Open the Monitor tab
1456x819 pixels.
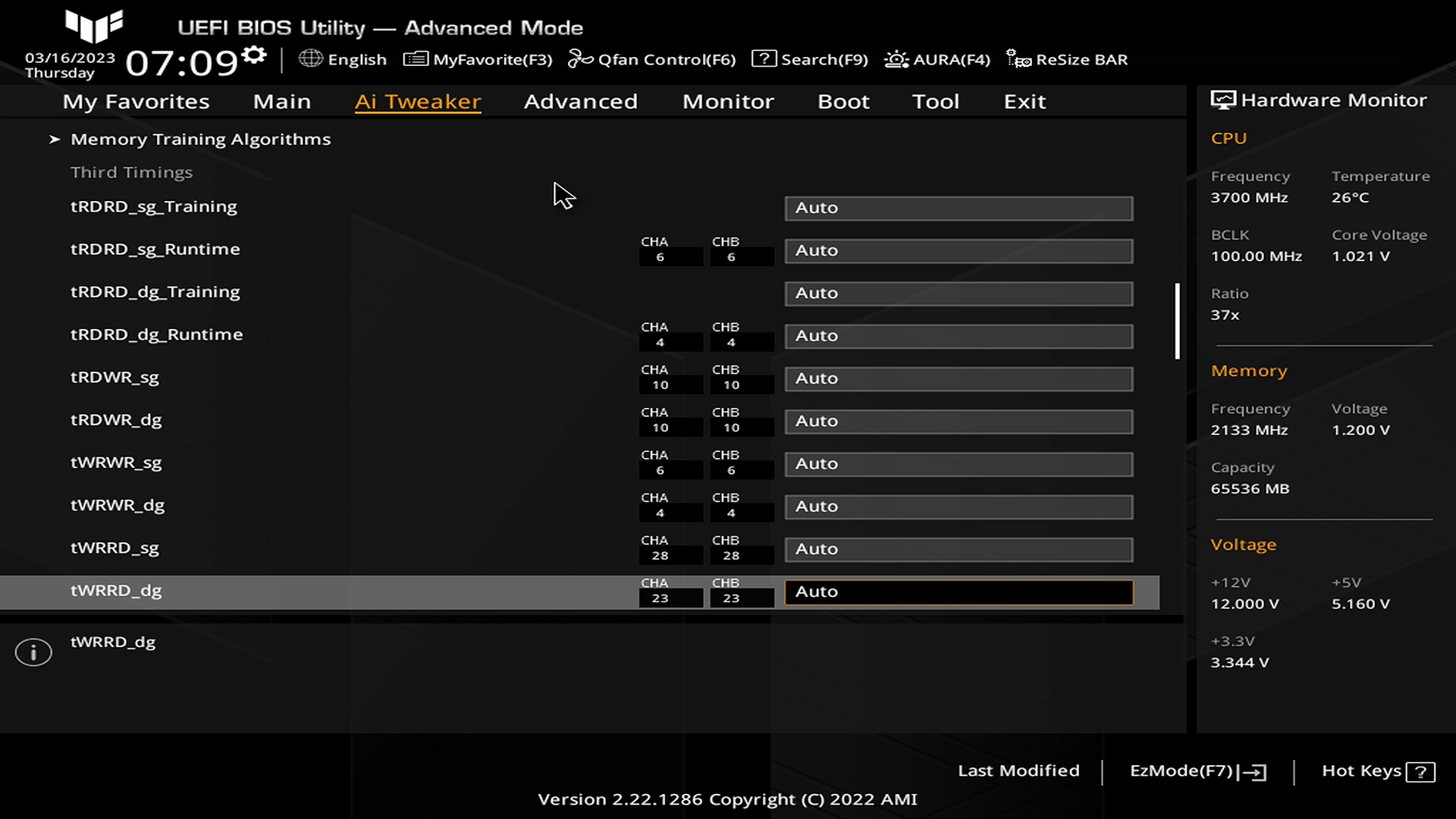click(728, 102)
